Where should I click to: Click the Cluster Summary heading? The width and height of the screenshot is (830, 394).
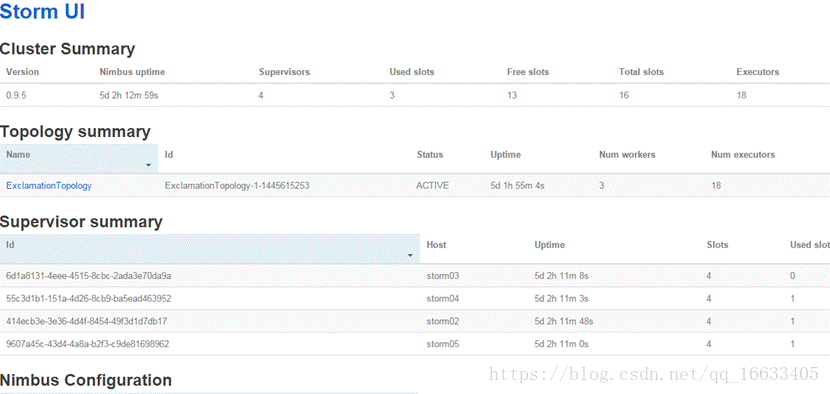click(67, 49)
